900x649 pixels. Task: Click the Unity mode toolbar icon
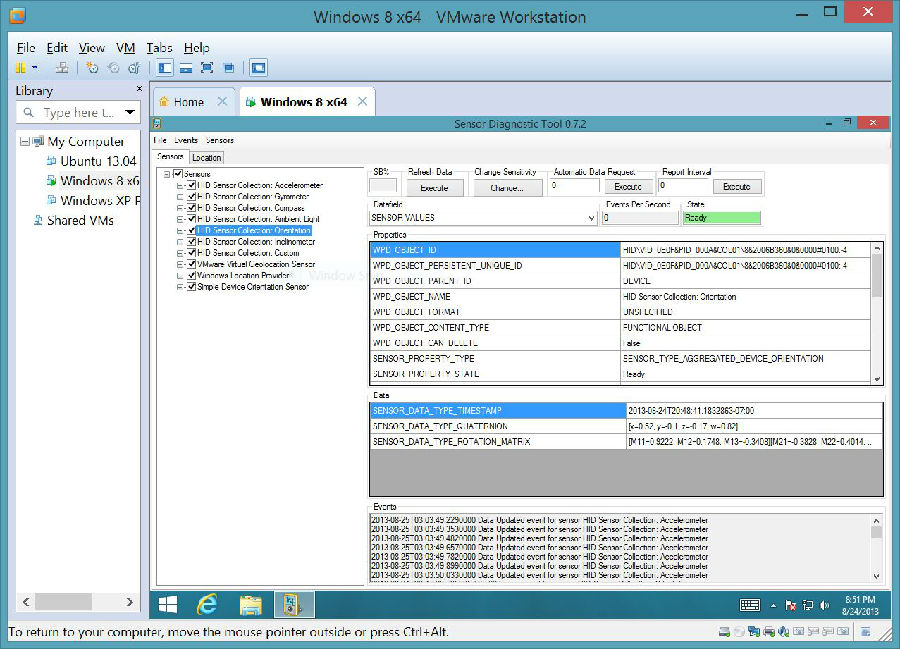pos(229,68)
